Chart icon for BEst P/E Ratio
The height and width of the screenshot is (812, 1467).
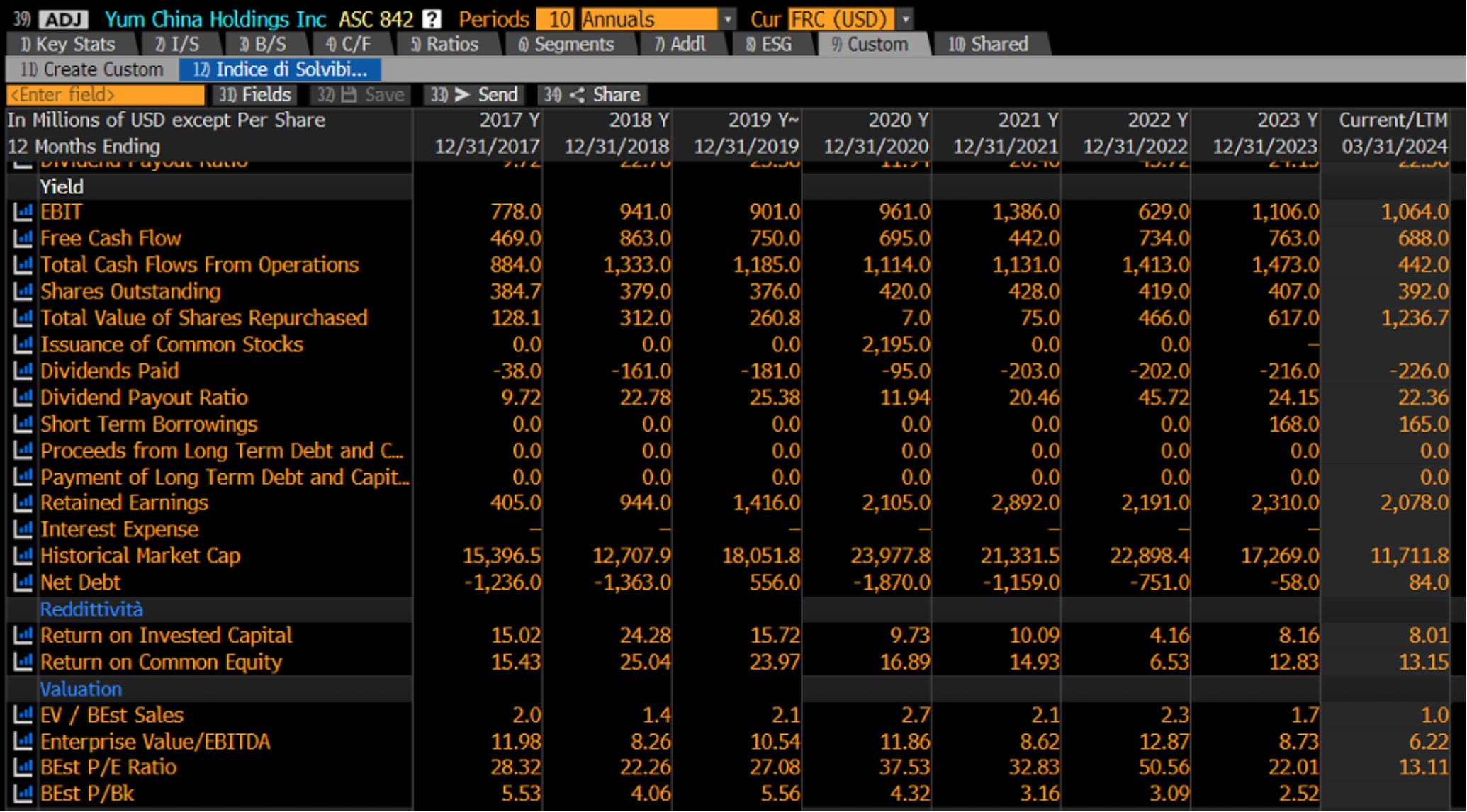[x=23, y=767]
